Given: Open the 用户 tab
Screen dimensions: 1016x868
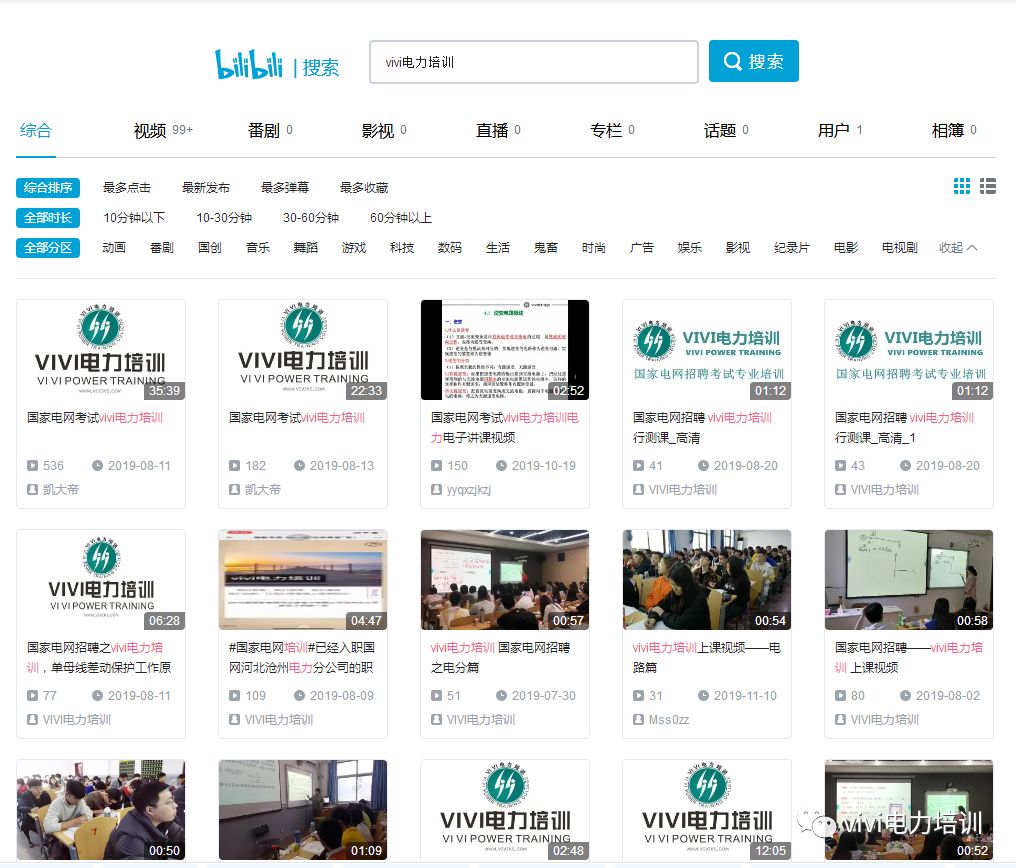Looking at the screenshot, I should (840, 130).
